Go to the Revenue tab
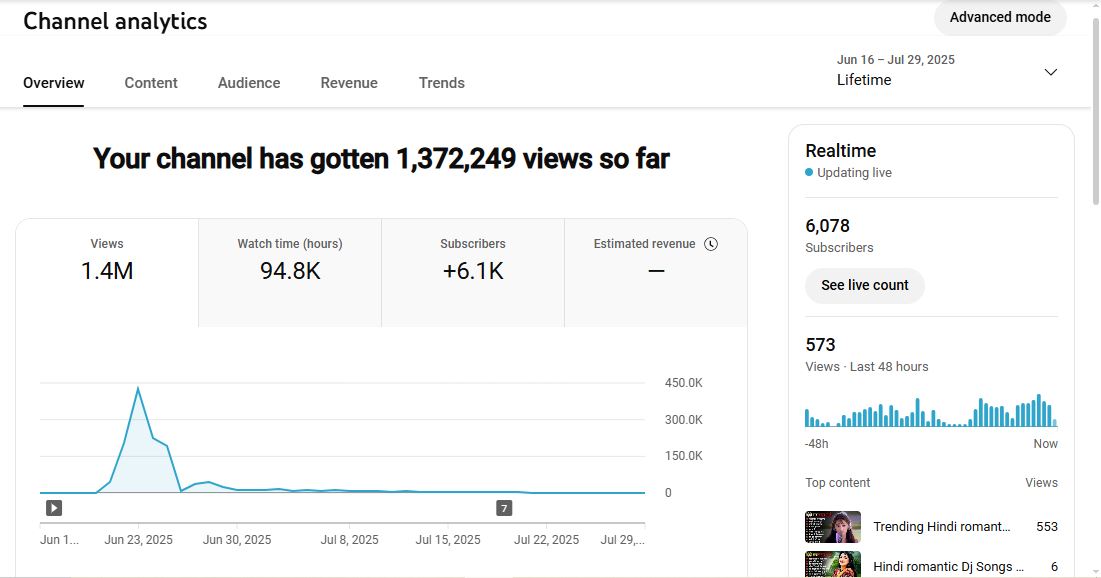 349,83
